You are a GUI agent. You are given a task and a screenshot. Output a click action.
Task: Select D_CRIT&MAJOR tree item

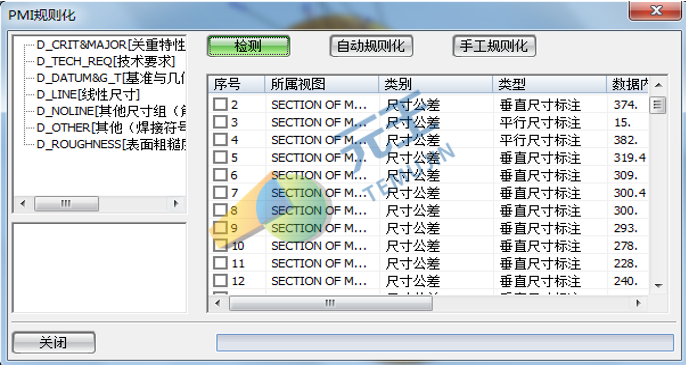pos(111,45)
